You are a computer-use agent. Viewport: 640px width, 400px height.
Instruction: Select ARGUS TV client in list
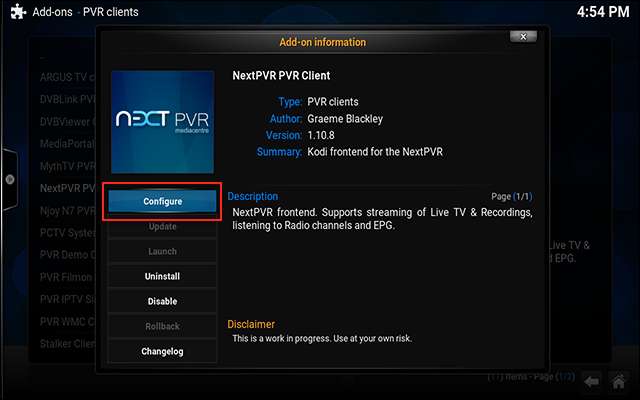[67, 77]
